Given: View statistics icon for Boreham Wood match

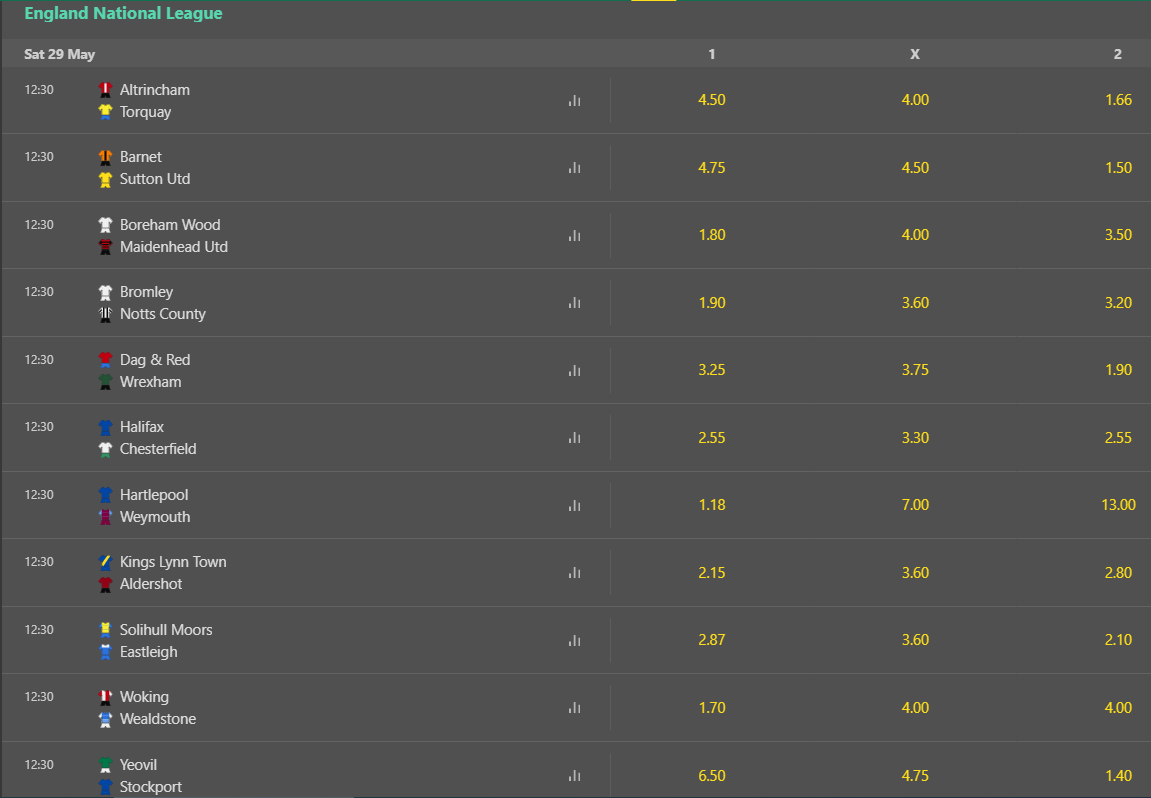Looking at the screenshot, I should (574, 236).
